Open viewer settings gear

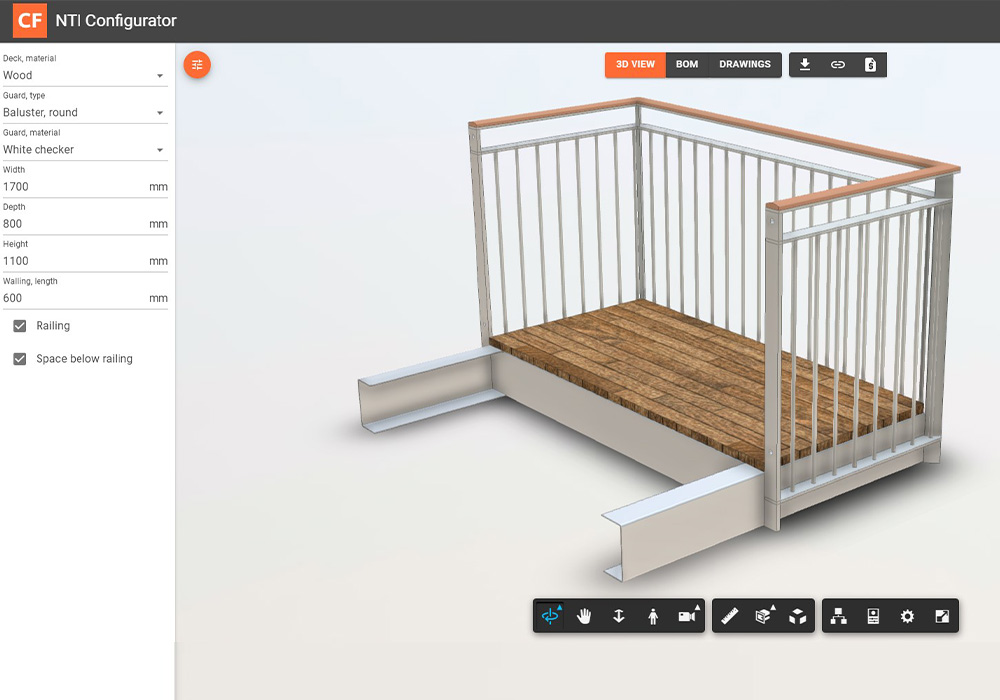tap(907, 617)
